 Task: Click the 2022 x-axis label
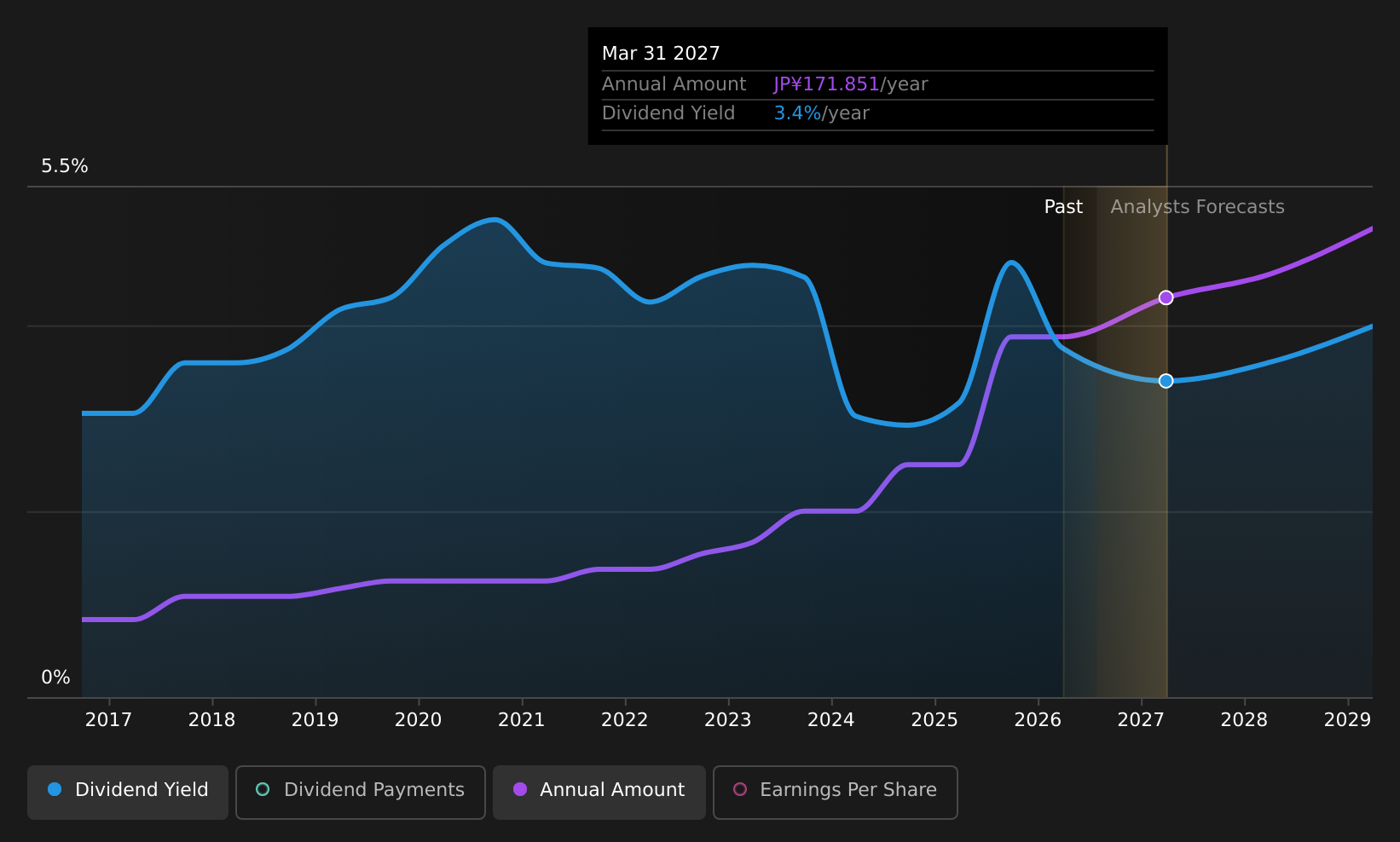[x=624, y=720]
